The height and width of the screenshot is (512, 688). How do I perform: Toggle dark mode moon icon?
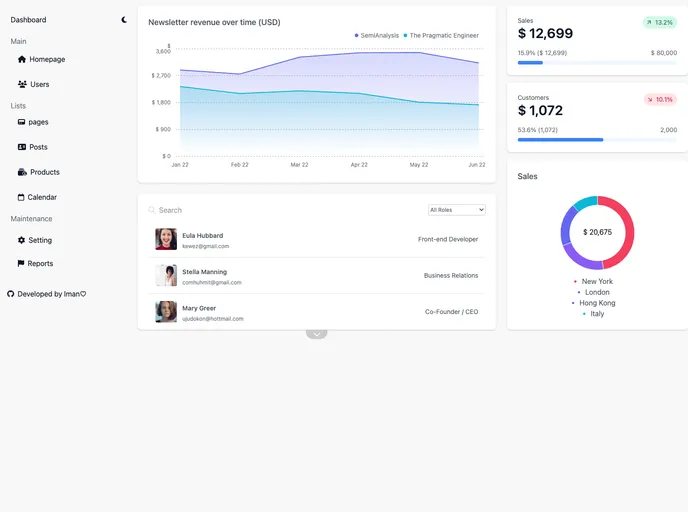click(124, 20)
